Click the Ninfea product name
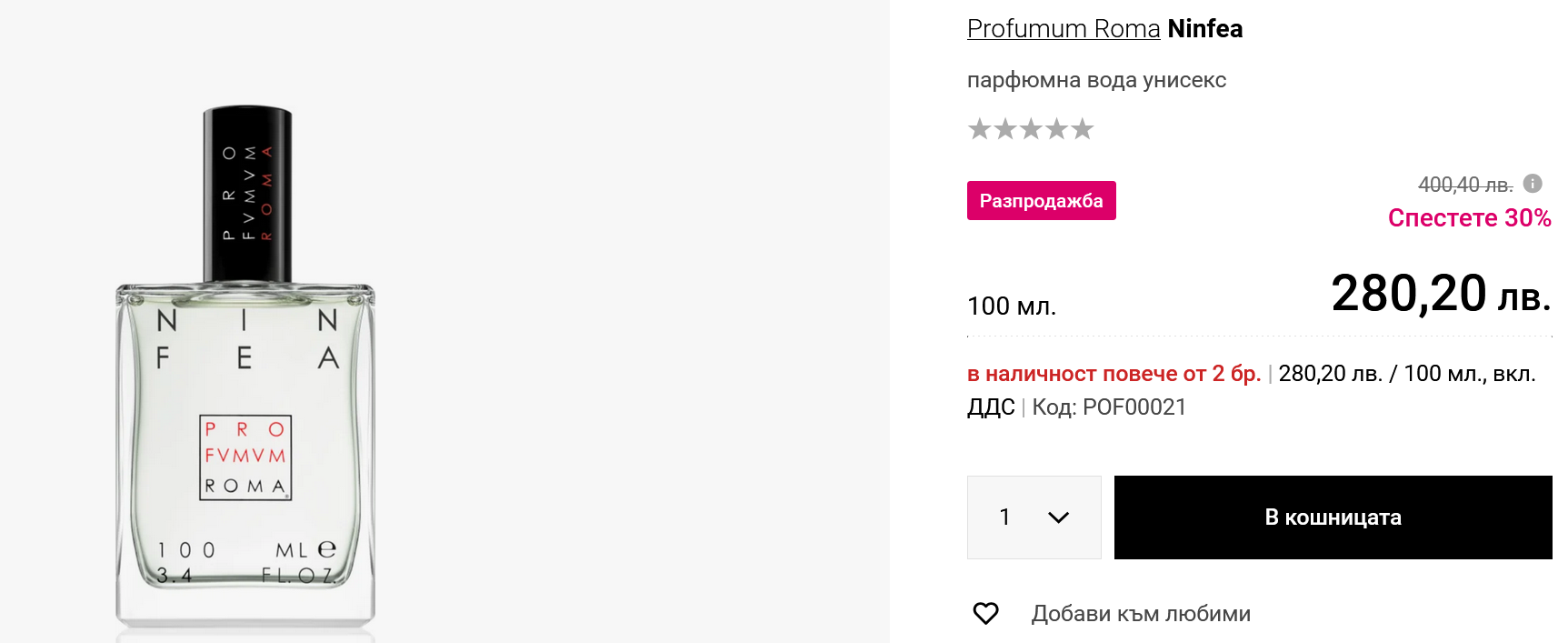The height and width of the screenshot is (643, 1568). pos(1204,29)
